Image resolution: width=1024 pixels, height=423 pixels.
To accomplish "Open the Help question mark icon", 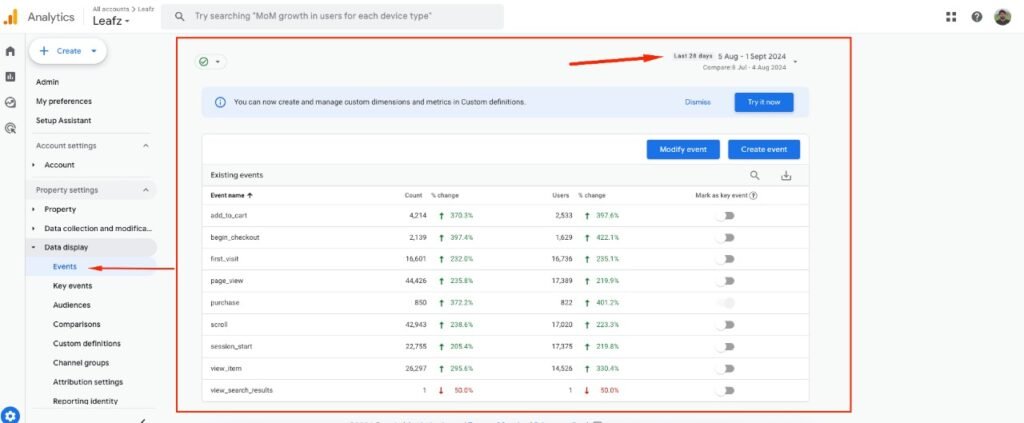I will [x=976, y=16].
